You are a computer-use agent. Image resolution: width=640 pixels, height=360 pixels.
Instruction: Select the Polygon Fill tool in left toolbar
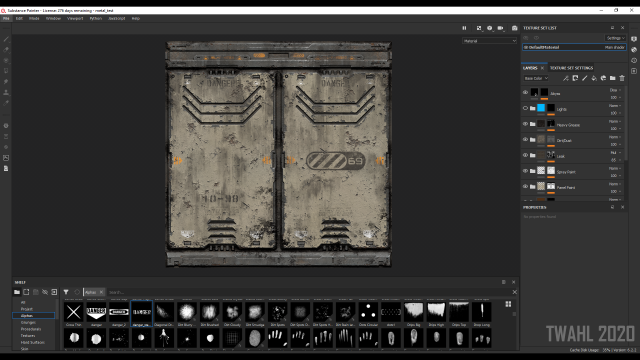pyautogui.click(x=6, y=71)
